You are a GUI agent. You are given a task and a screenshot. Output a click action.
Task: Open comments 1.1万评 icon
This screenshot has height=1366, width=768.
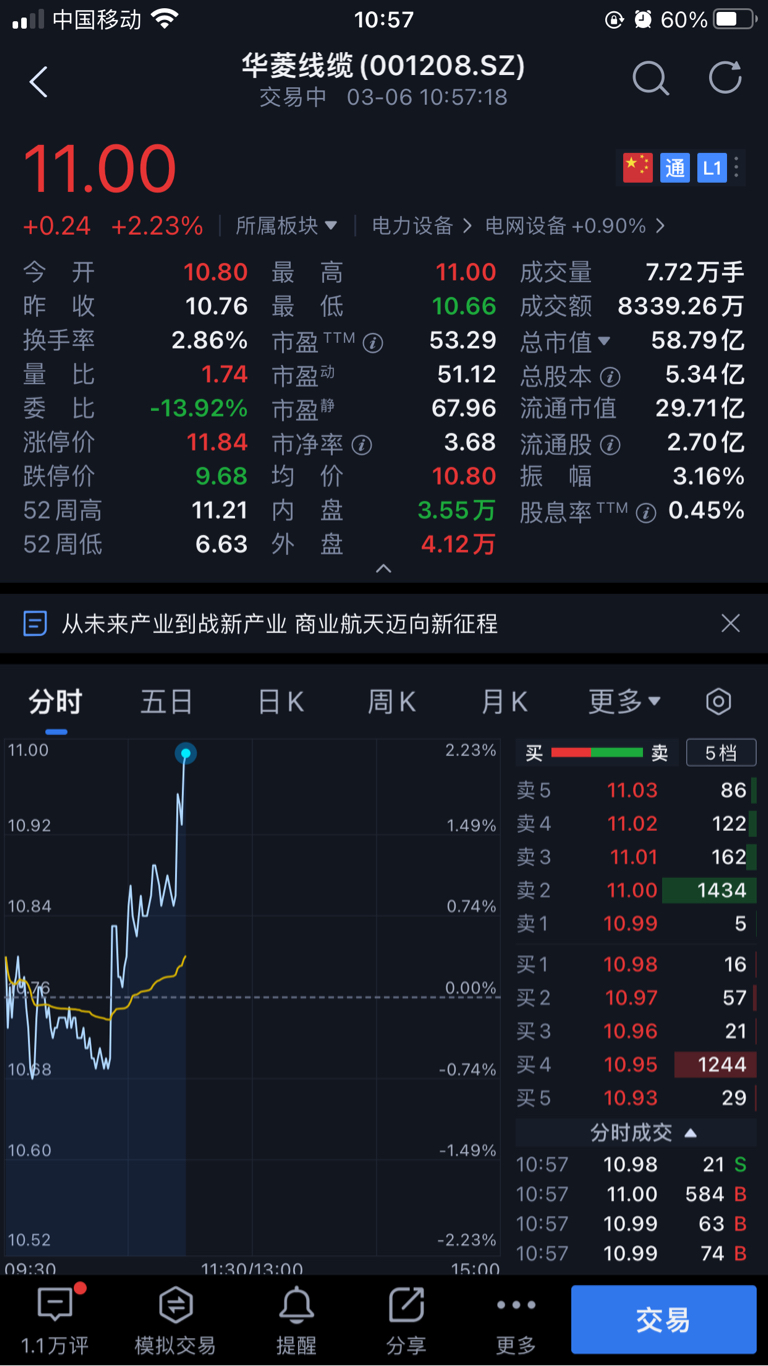(x=55, y=1318)
